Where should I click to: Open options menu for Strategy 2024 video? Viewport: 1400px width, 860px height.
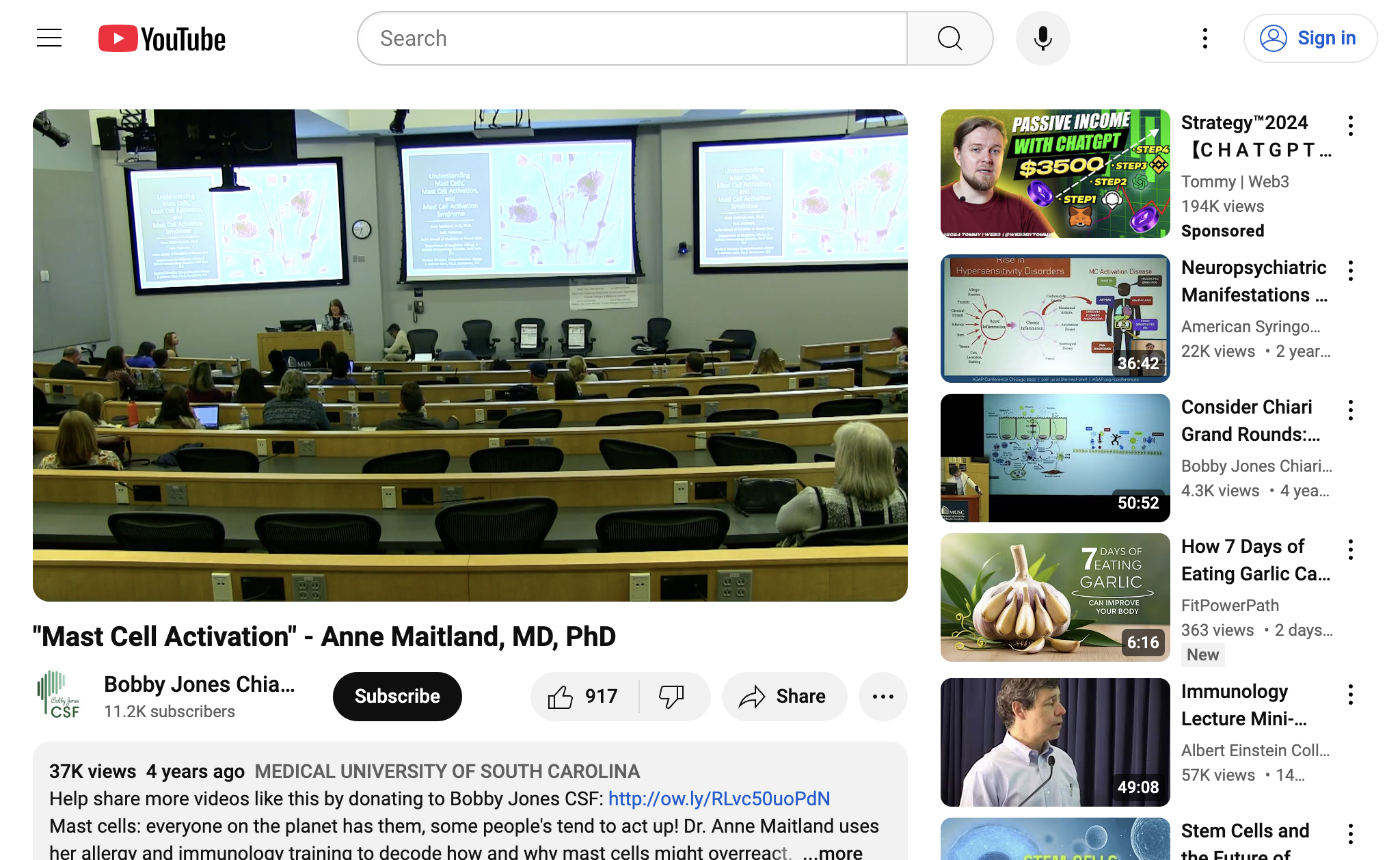(1351, 126)
